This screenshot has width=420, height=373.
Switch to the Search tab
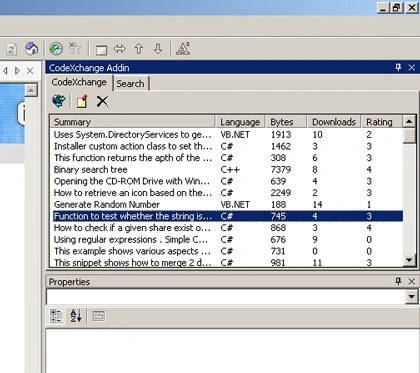click(x=130, y=83)
